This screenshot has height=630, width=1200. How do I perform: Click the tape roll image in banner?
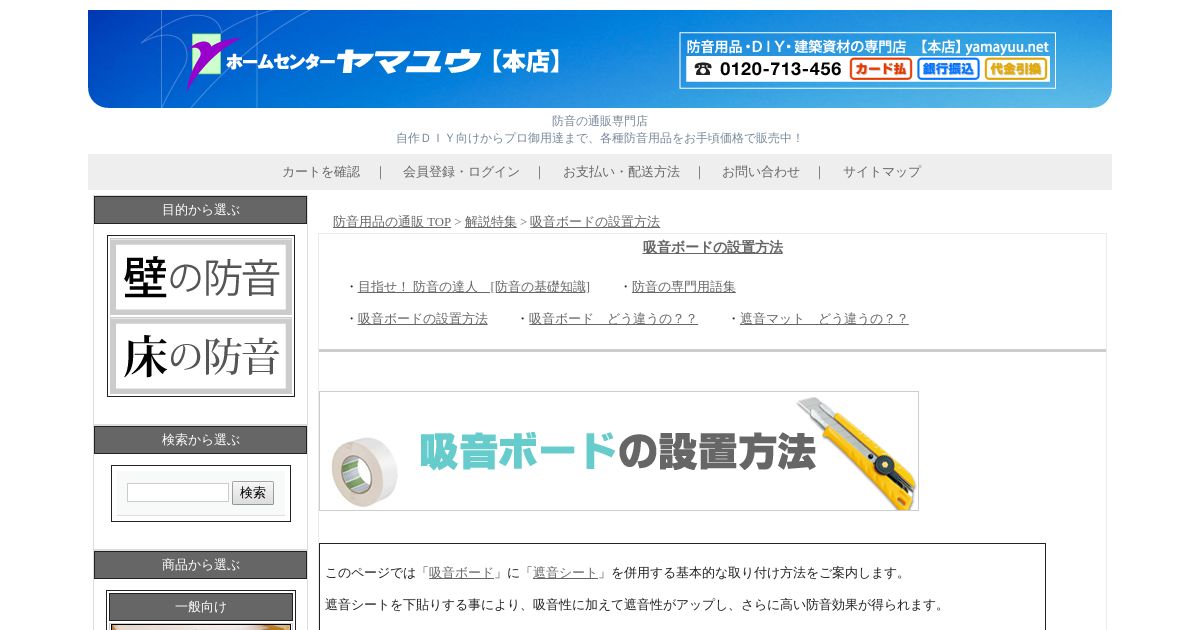(x=365, y=471)
